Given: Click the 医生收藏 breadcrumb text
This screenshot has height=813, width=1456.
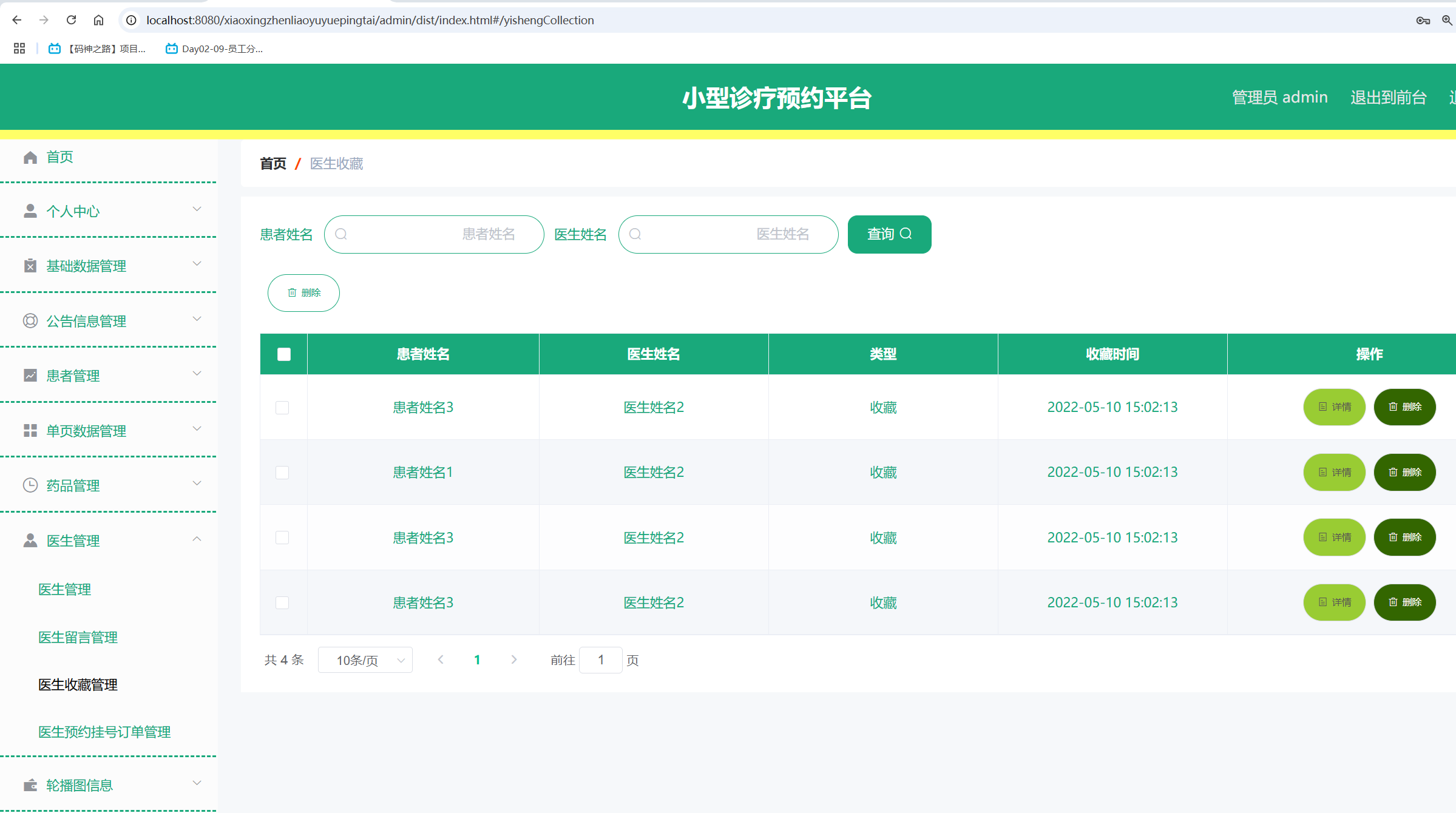Looking at the screenshot, I should (x=337, y=164).
